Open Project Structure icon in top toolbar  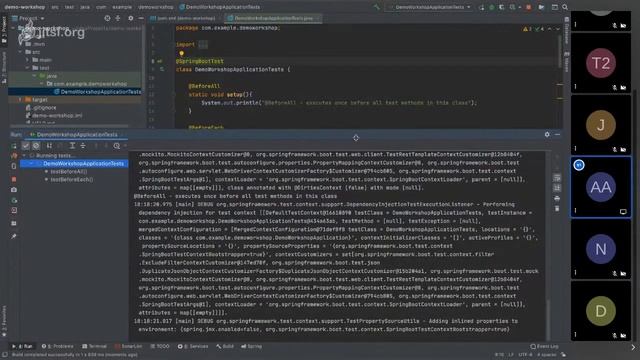(541, 7)
